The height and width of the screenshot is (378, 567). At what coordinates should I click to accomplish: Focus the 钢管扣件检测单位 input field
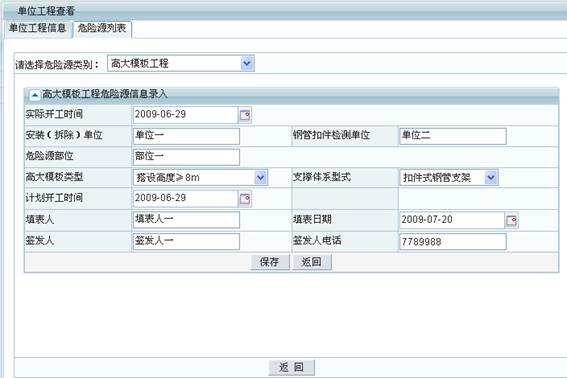453,136
